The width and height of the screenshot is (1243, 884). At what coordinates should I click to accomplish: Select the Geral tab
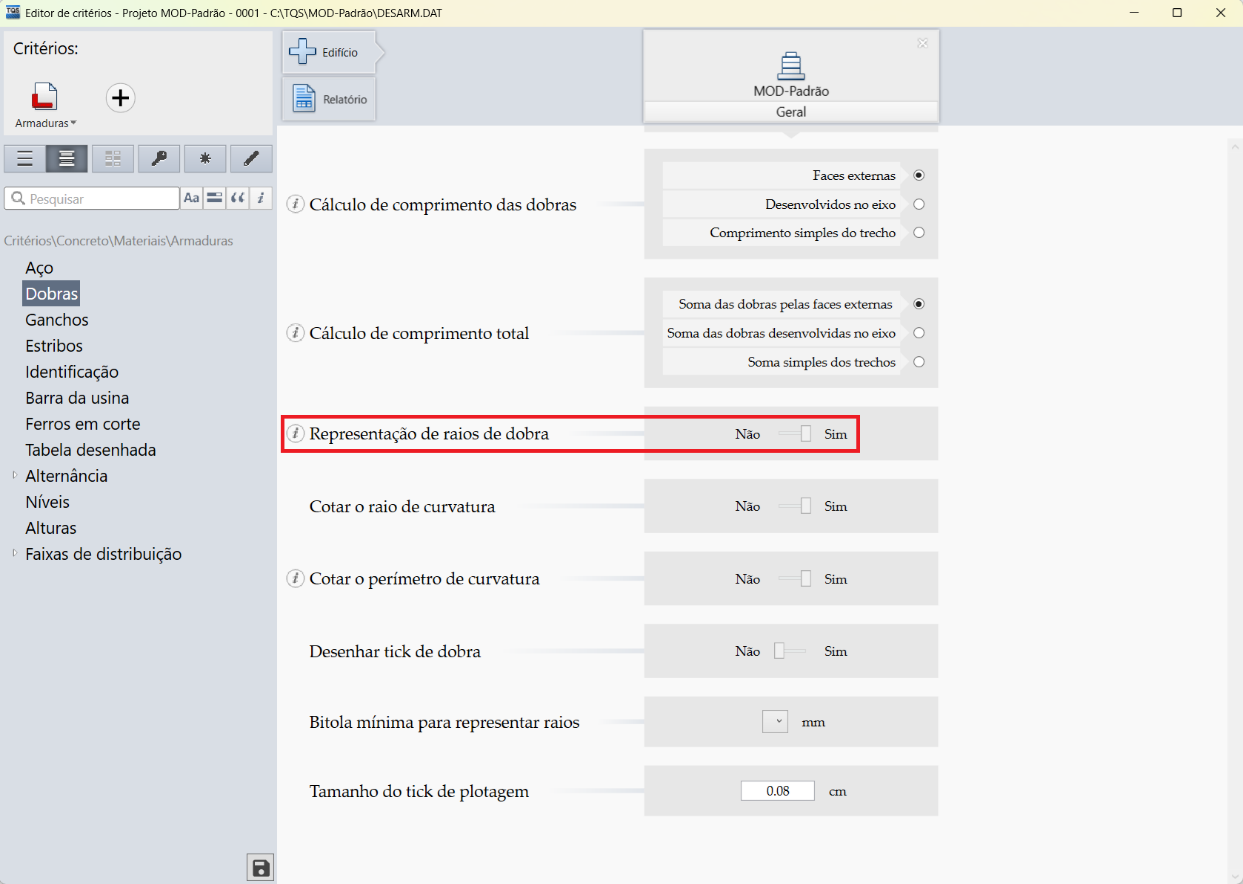point(791,112)
